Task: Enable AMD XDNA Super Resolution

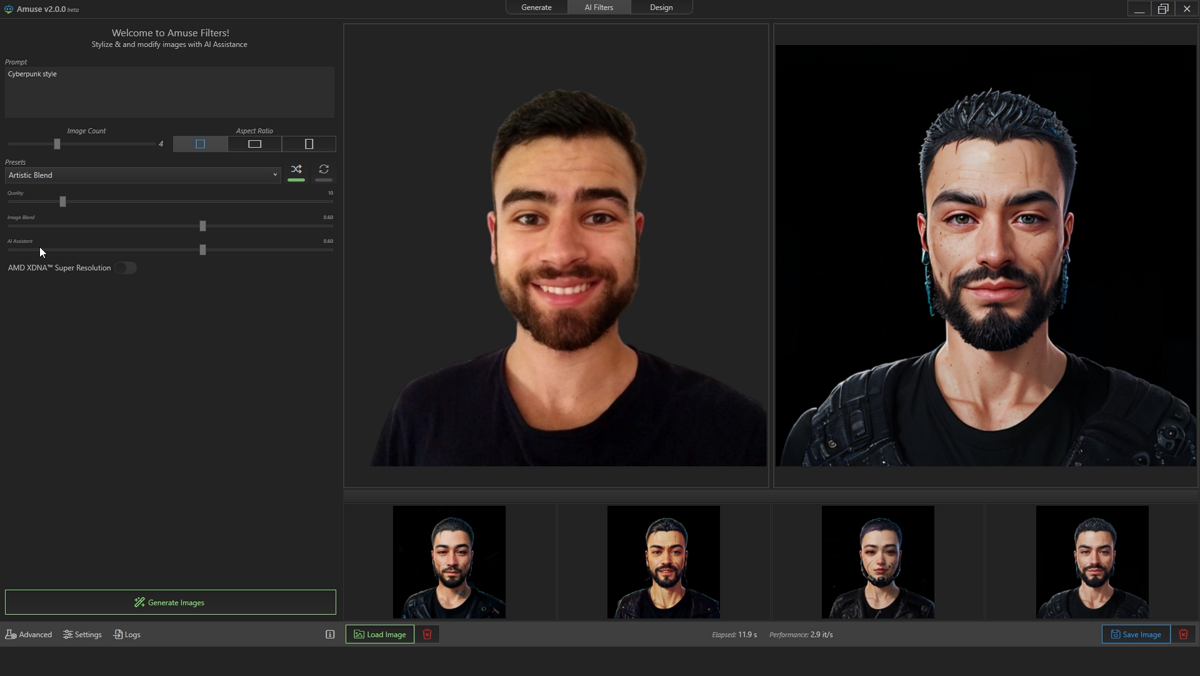Action: [x=125, y=268]
